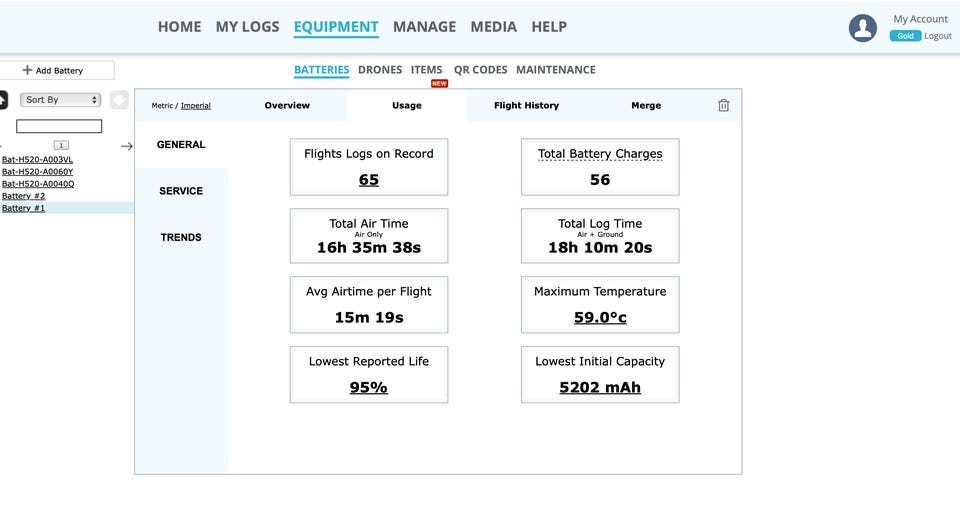Open the HELP navigation item

(x=549, y=27)
